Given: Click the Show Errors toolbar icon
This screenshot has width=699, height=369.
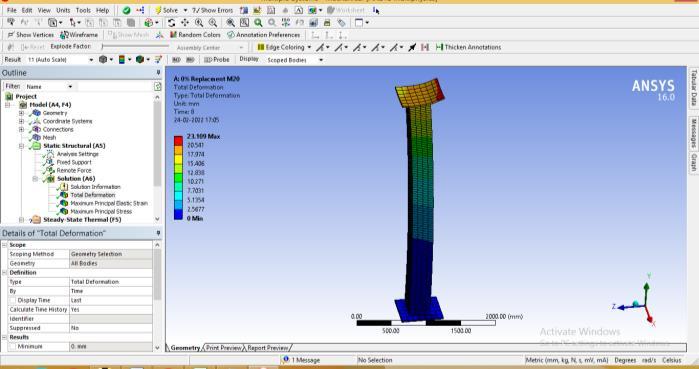Looking at the screenshot, I should (195, 10).
